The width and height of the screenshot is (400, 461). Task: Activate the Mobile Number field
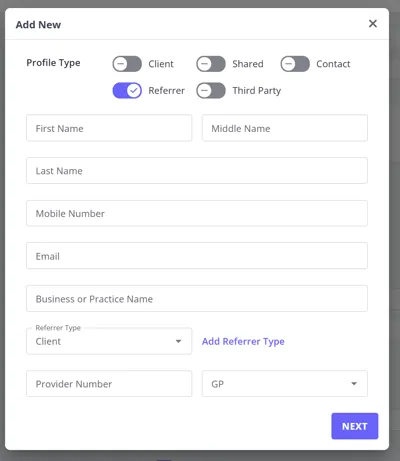click(197, 213)
